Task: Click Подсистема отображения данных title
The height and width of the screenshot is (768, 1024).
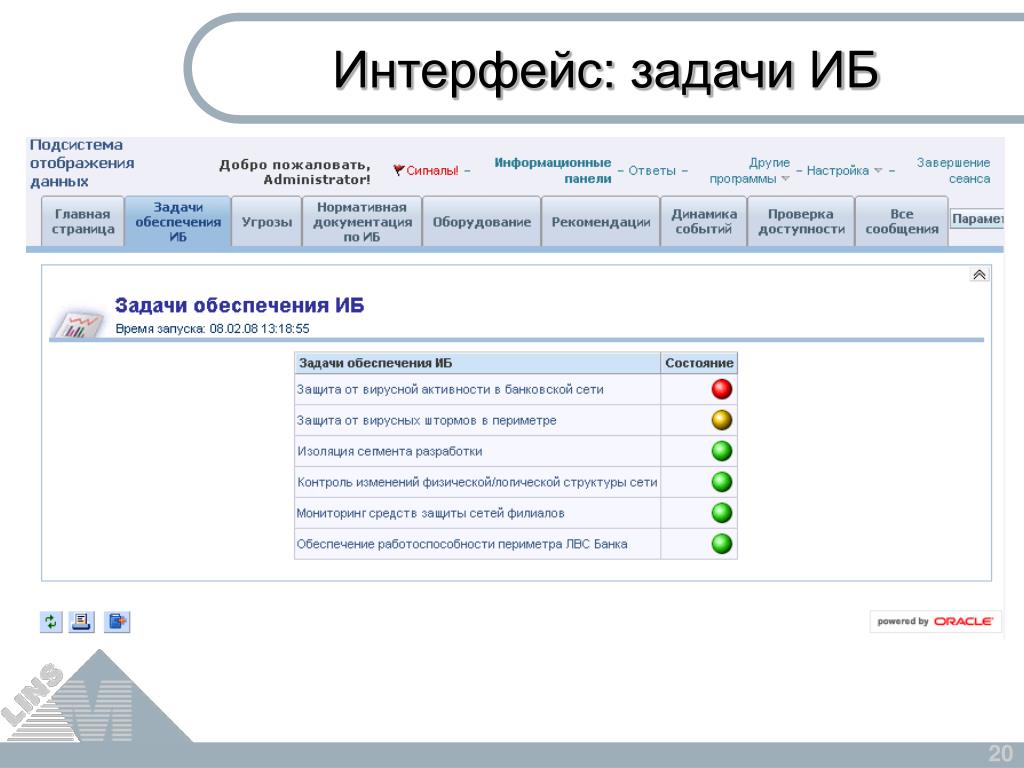Action: 82,163
